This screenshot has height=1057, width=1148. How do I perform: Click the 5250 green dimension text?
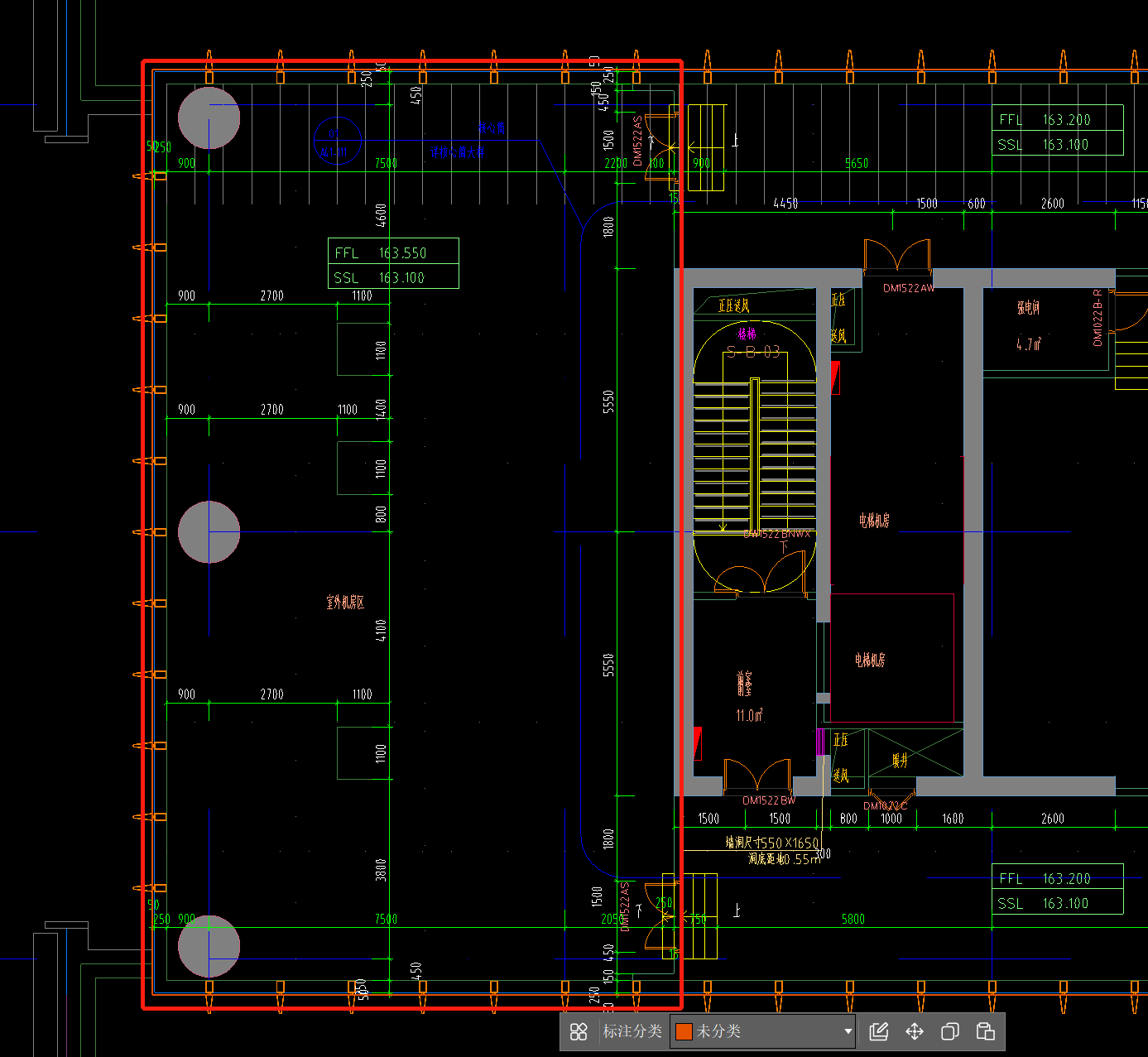pos(159,147)
